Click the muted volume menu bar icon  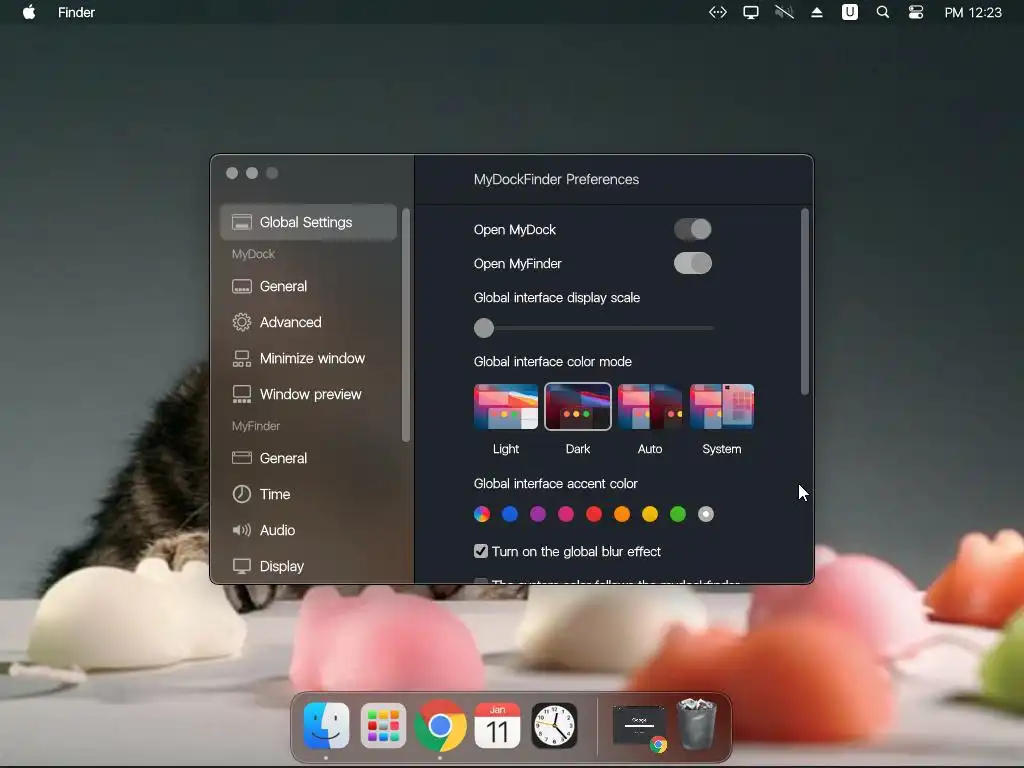(784, 12)
